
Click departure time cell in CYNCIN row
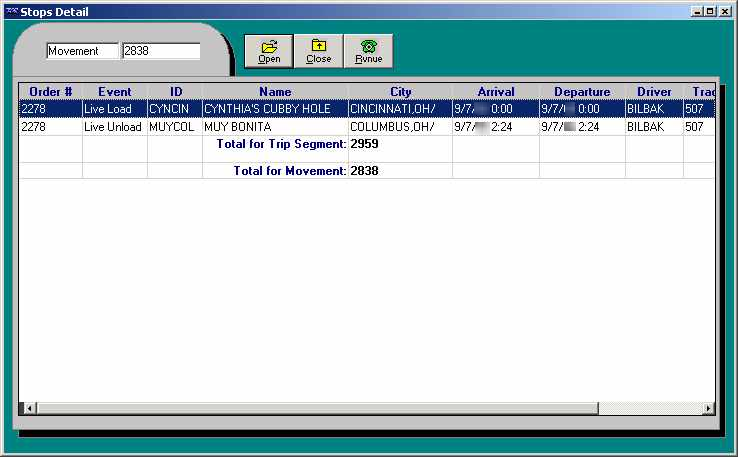582,109
